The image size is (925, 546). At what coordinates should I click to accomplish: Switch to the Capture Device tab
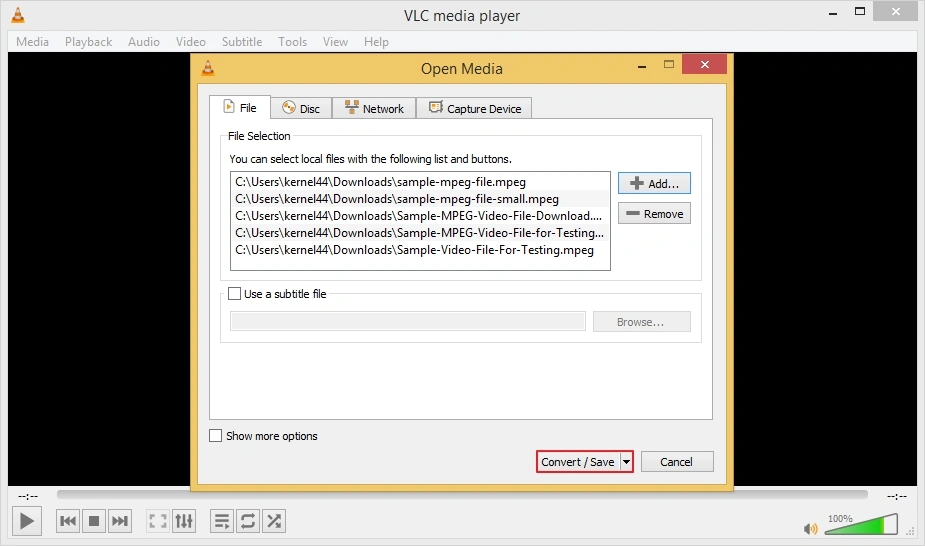point(474,108)
